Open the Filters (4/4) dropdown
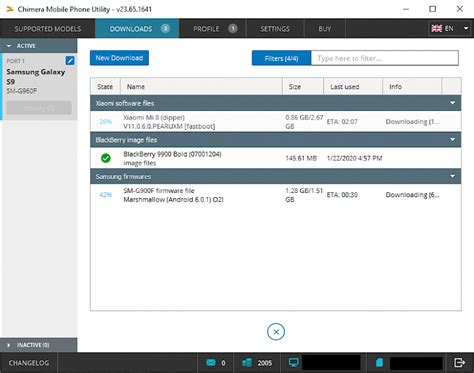 coord(281,58)
